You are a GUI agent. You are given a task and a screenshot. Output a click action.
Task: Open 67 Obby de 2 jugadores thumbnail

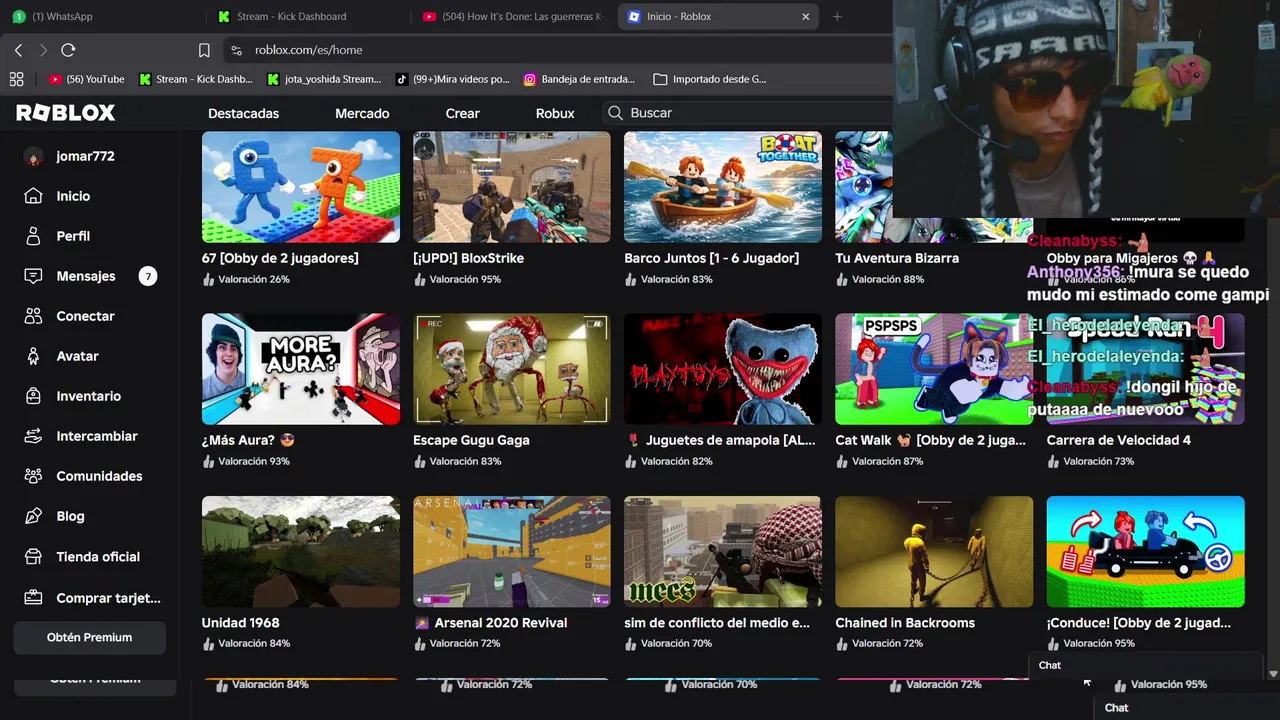click(301, 187)
